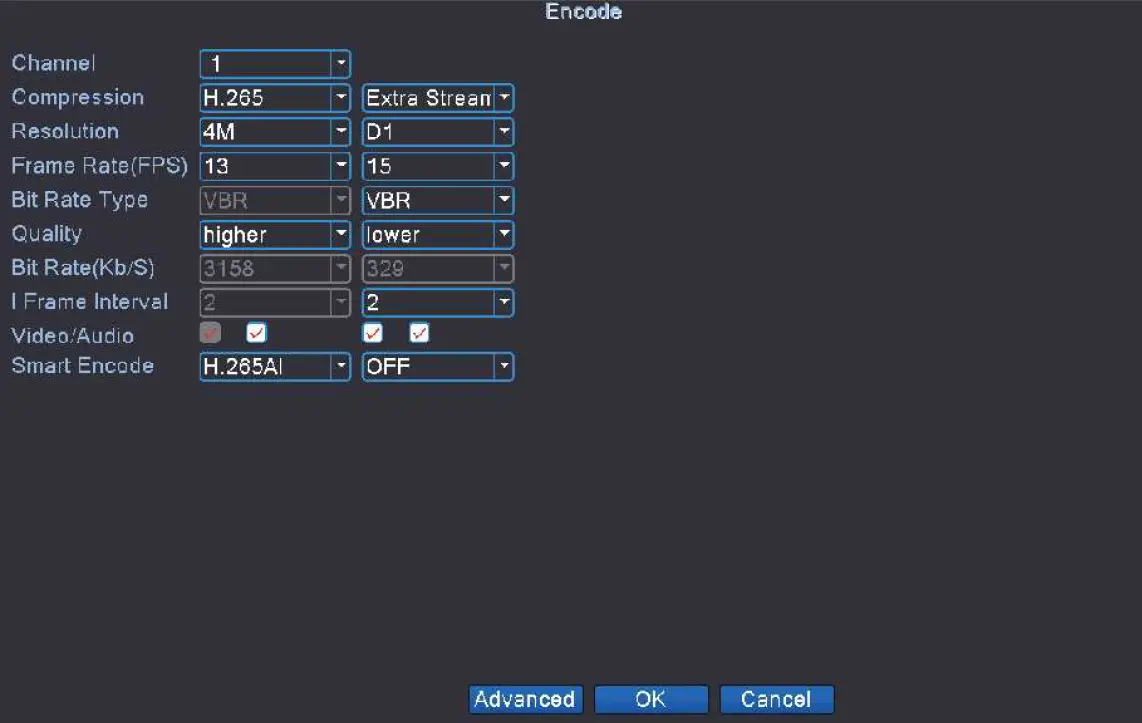Screen dimensions: 1142x723
Task: Click the I Frame Interval label
Action: coord(90,302)
